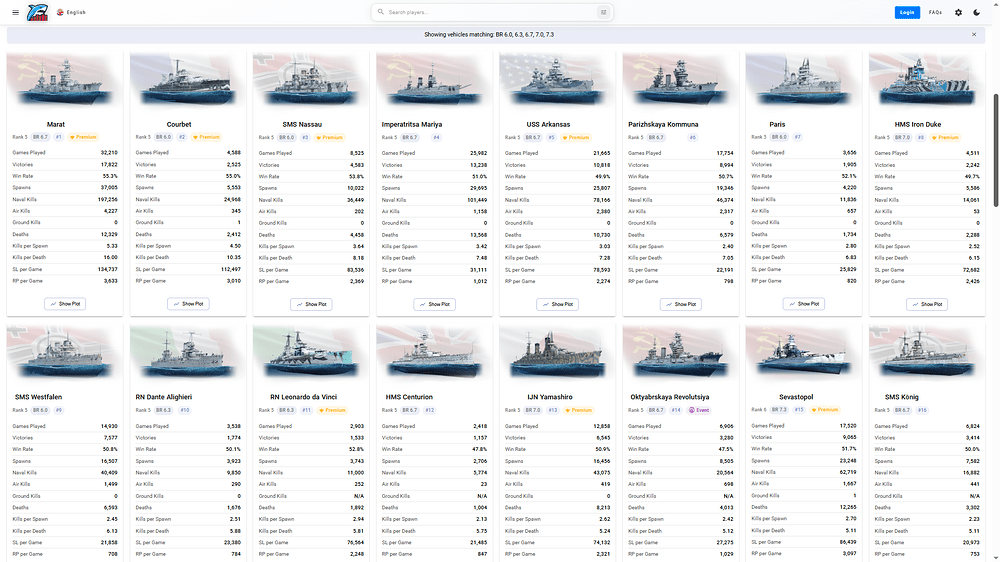This screenshot has height=562, width=1000.
Task: Click the Courbet ship image
Action: tap(188, 82)
